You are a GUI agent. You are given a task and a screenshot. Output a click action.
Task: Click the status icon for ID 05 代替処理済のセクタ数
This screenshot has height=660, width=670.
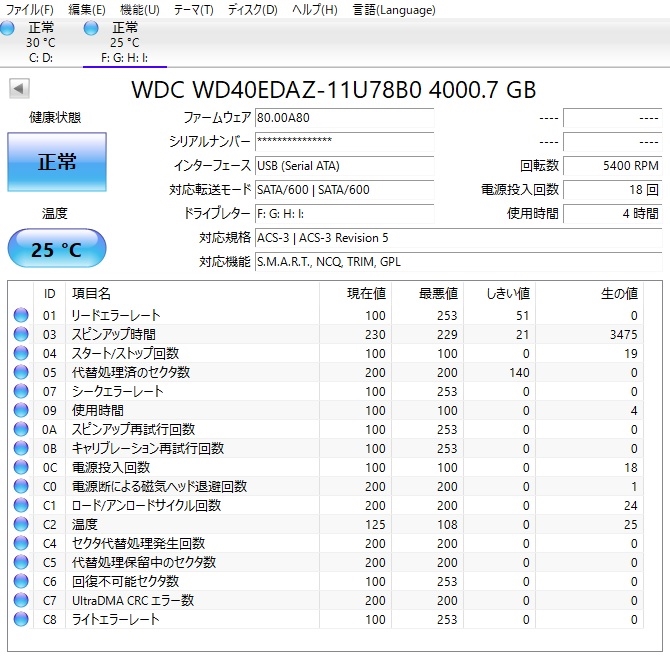click(21, 372)
